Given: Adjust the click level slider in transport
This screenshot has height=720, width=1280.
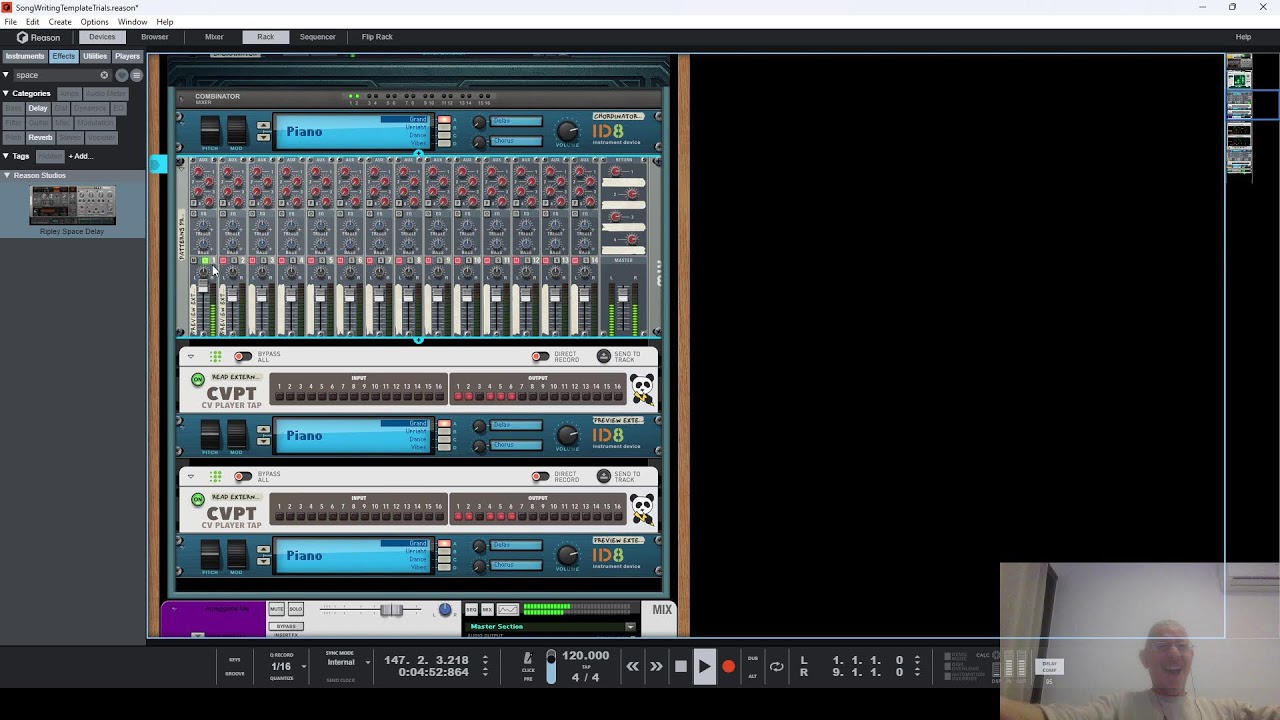Looking at the screenshot, I should tap(550, 668).
